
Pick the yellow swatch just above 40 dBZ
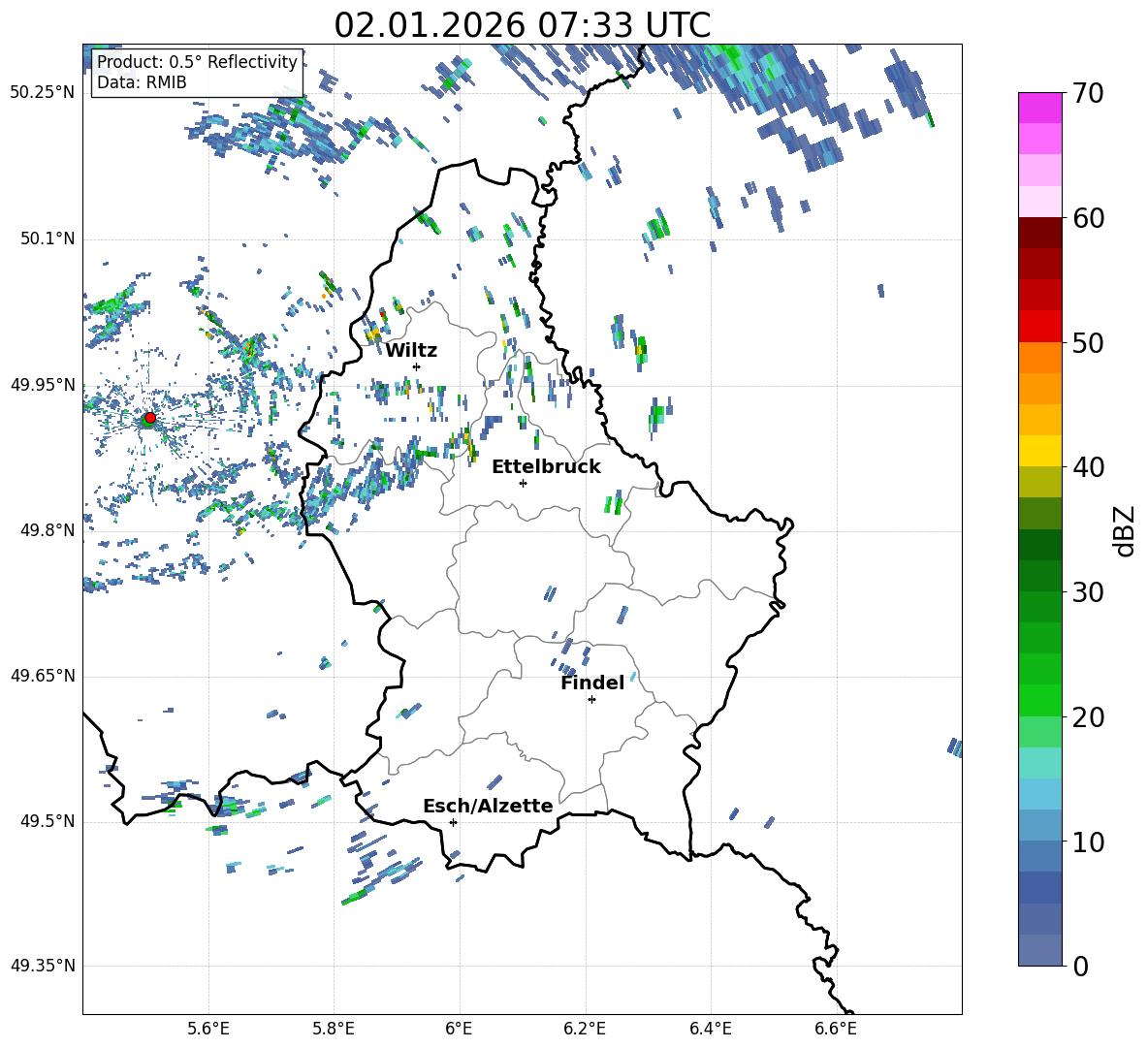tap(1040, 452)
